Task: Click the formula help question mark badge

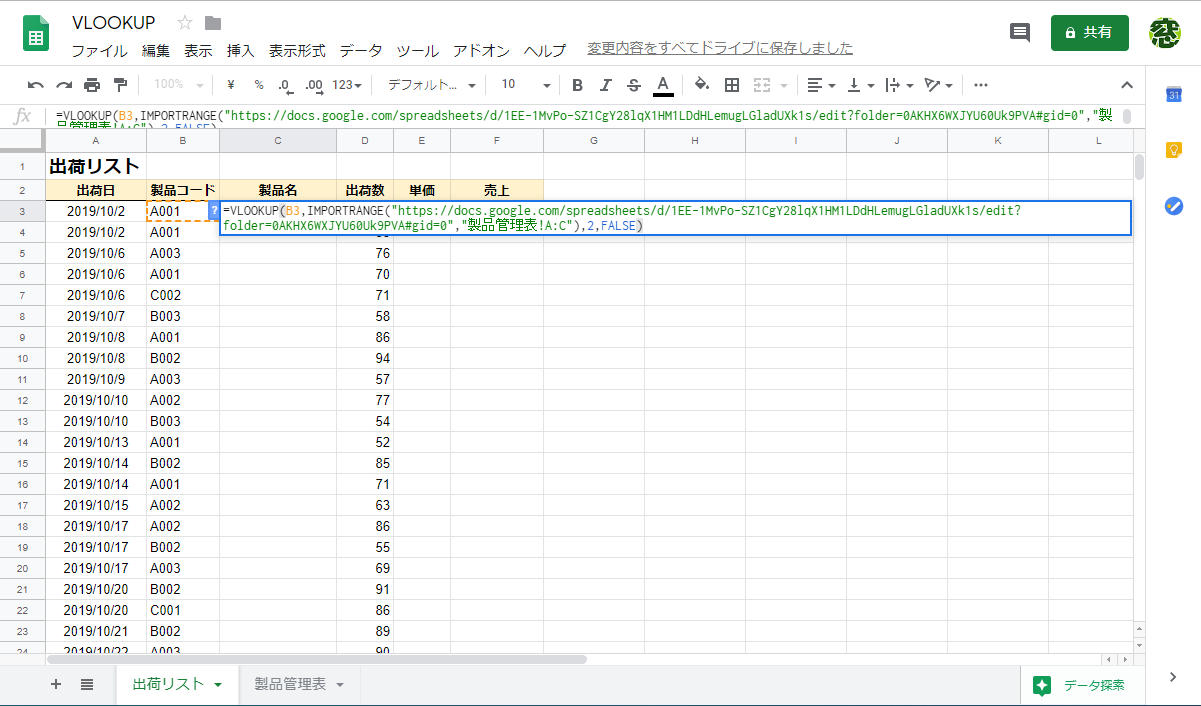Action: tap(214, 211)
